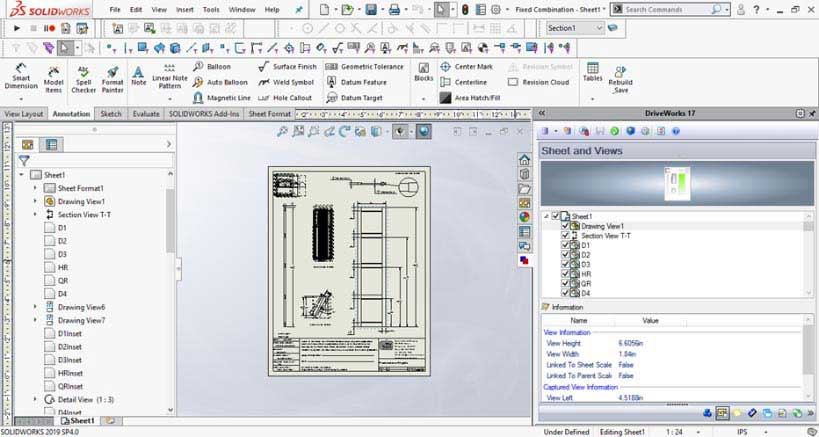819x437 pixels.
Task: Expand Section View T-T in feature tree
Action: coord(35,214)
